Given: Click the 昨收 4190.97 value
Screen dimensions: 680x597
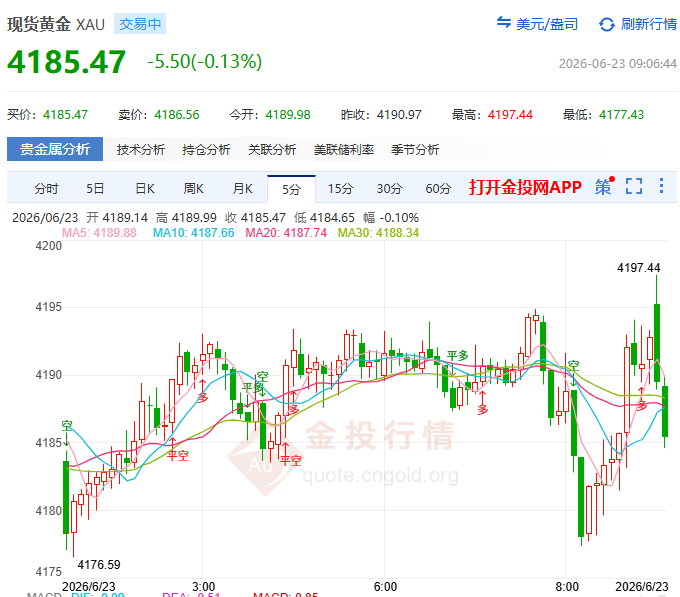Looking at the screenshot, I should (399, 115).
